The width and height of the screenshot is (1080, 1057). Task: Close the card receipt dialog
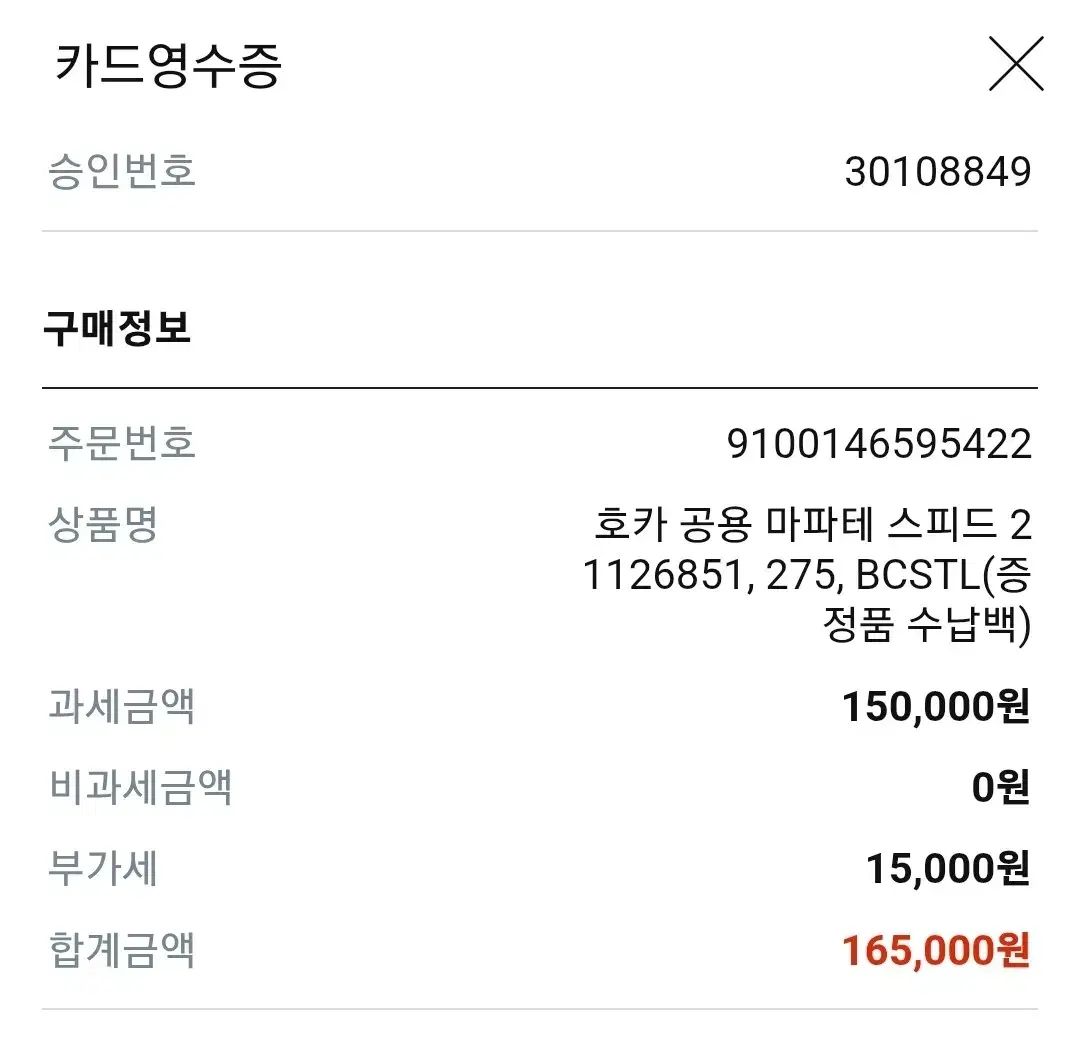point(1015,64)
